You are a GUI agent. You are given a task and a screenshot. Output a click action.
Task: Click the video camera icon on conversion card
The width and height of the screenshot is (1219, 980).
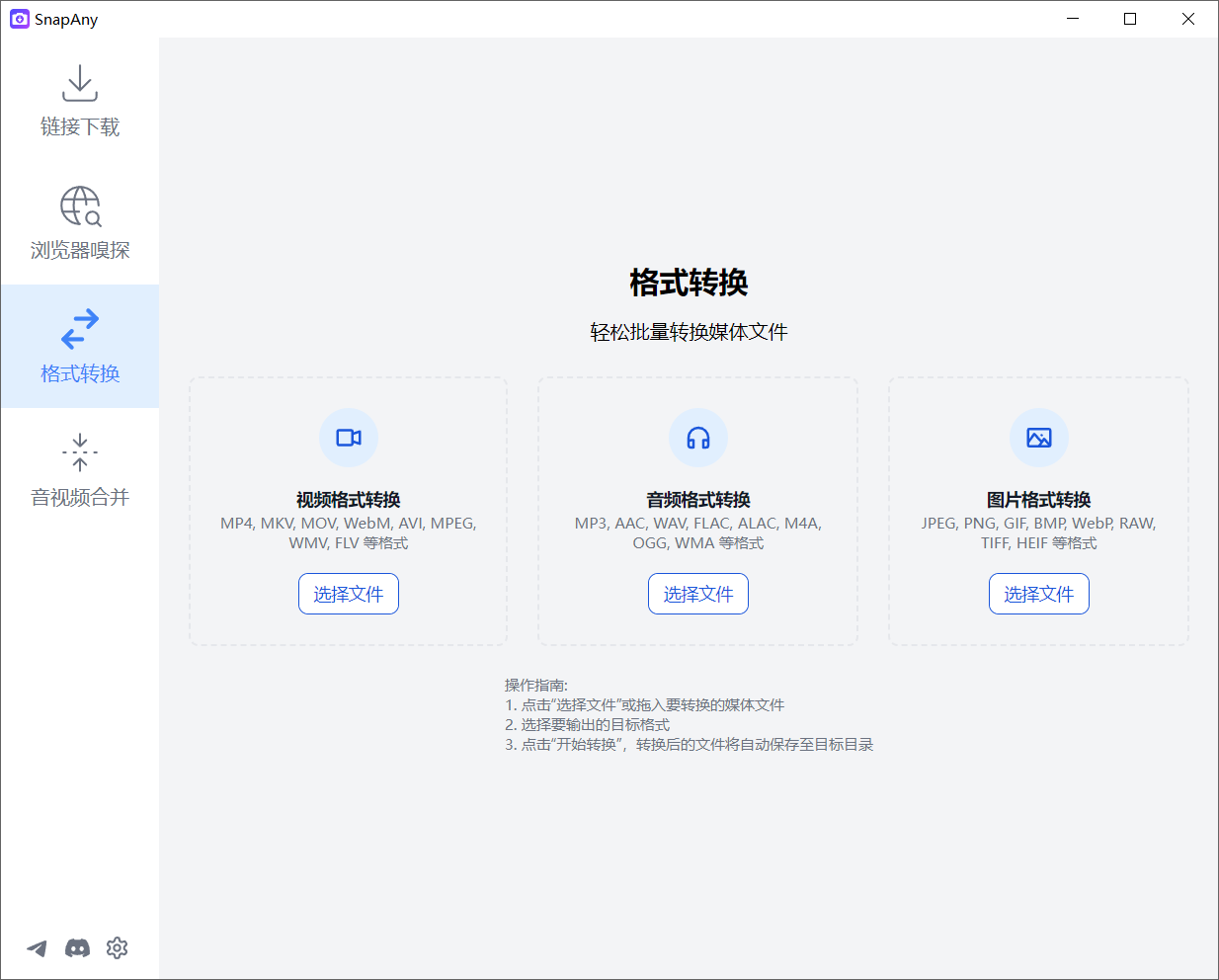pos(348,438)
